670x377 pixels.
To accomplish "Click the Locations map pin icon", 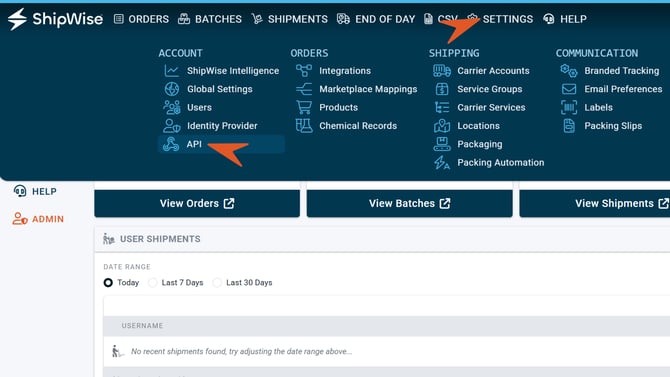I will coord(442,126).
